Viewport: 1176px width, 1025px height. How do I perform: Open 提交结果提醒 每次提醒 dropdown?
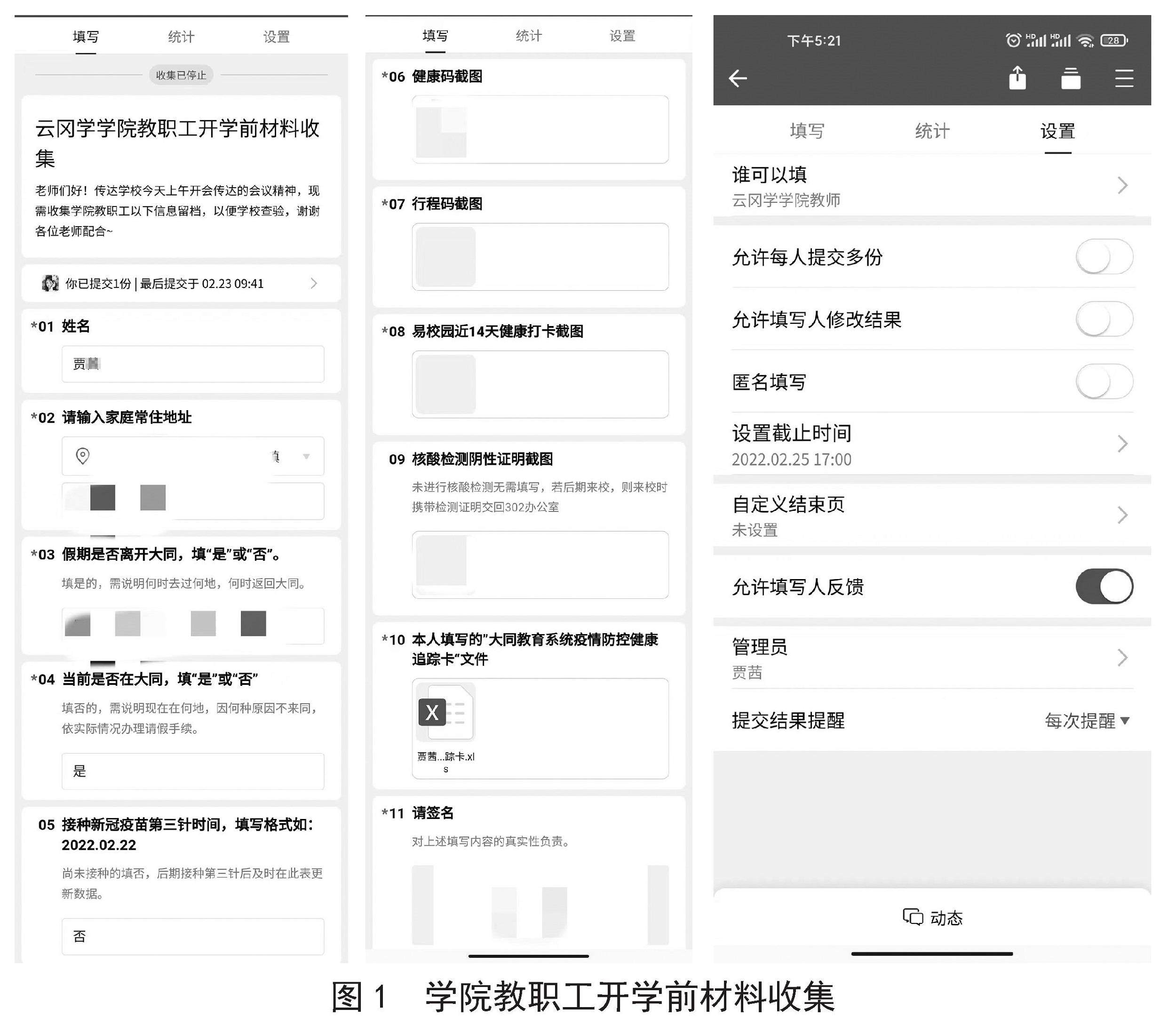click(x=1087, y=721)
